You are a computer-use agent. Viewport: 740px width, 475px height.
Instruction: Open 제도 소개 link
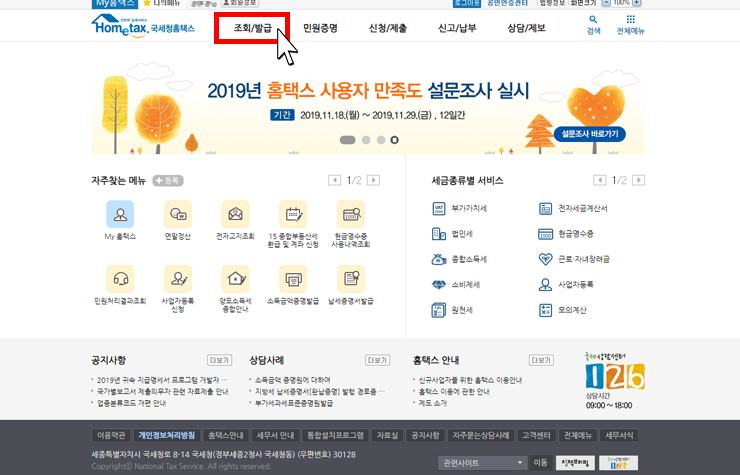tap(433, 403)
